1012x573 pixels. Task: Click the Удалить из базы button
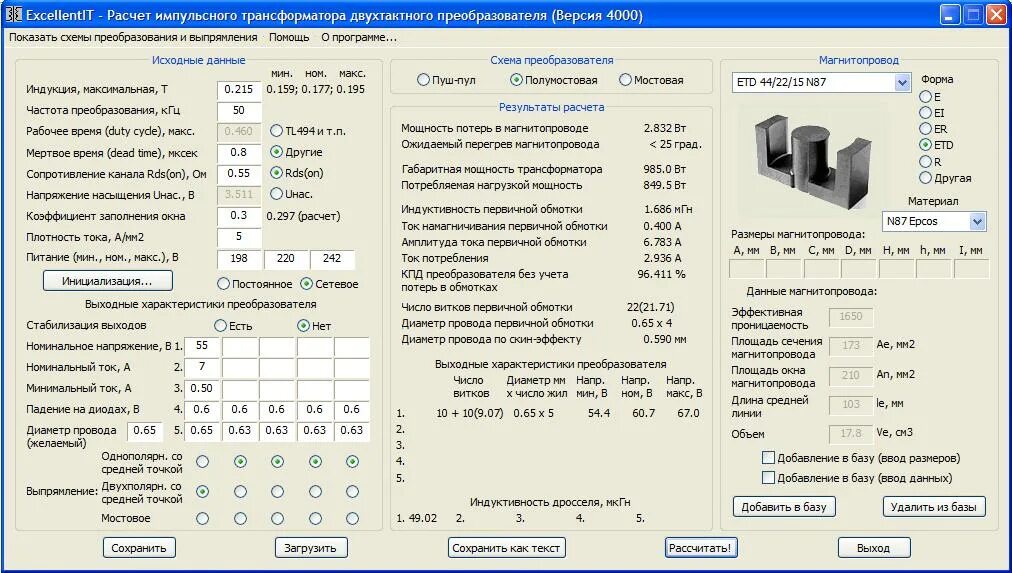pos(934,507)
